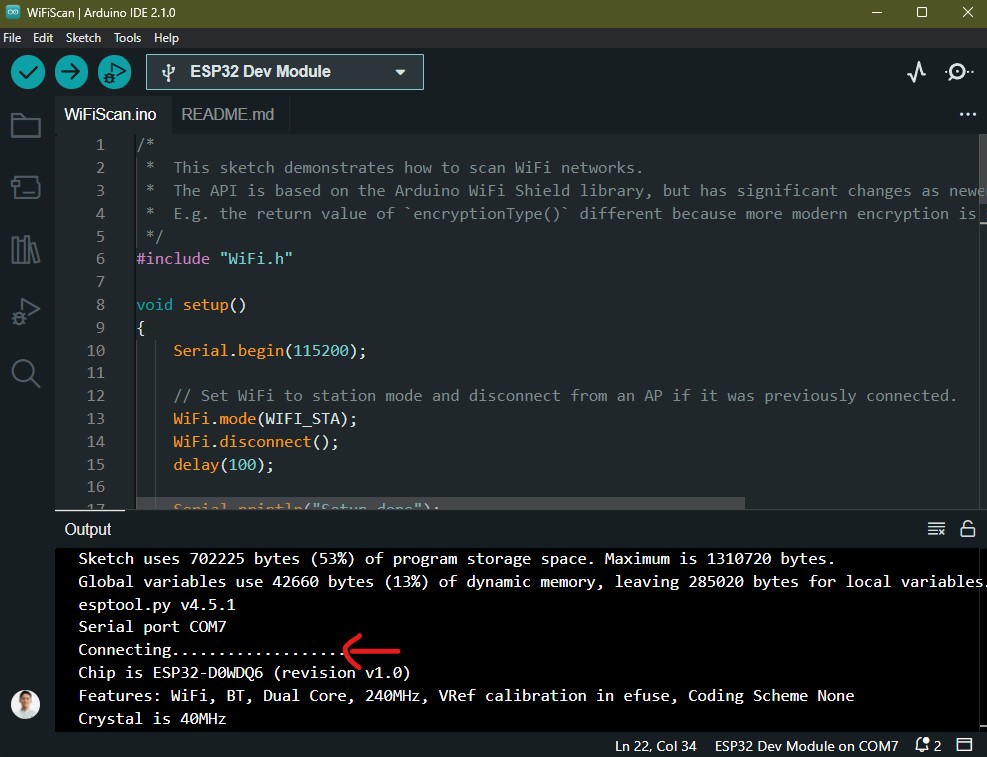
Task: Click the #include "WiFi.h" line
Action: 215,259
